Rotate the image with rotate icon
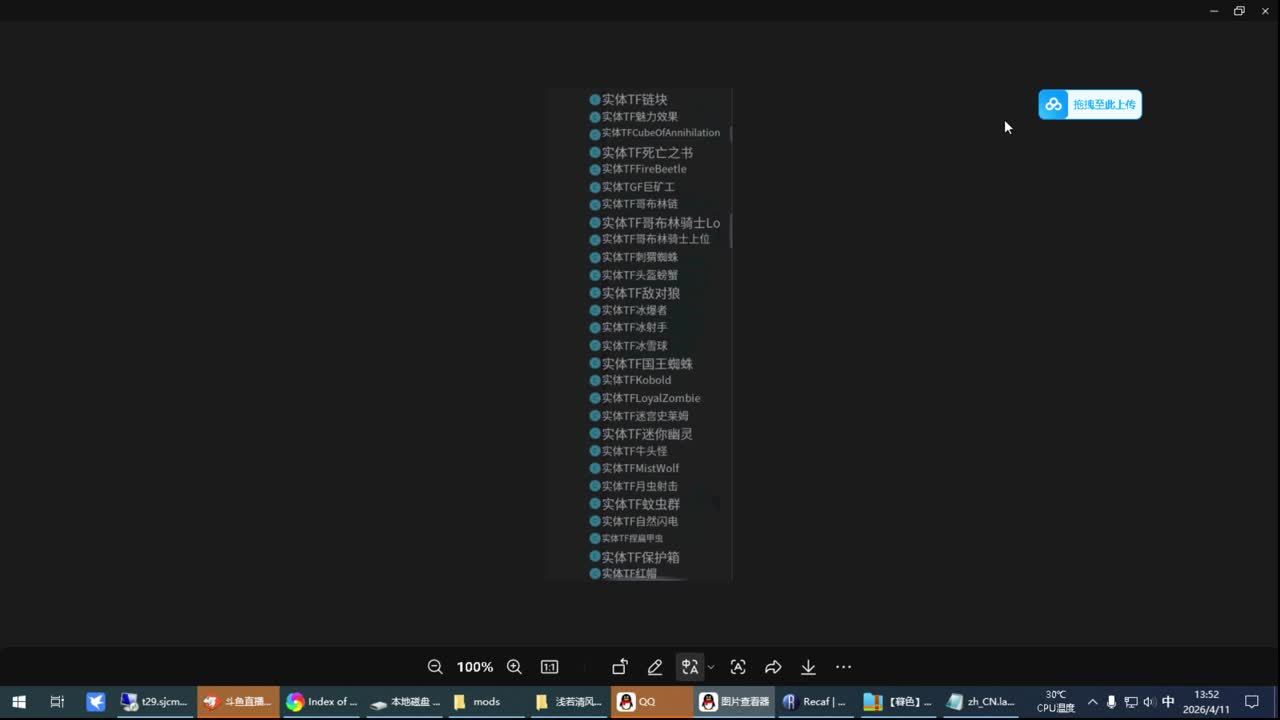This screenshot has height=720, width=1280. coord(620,667)
